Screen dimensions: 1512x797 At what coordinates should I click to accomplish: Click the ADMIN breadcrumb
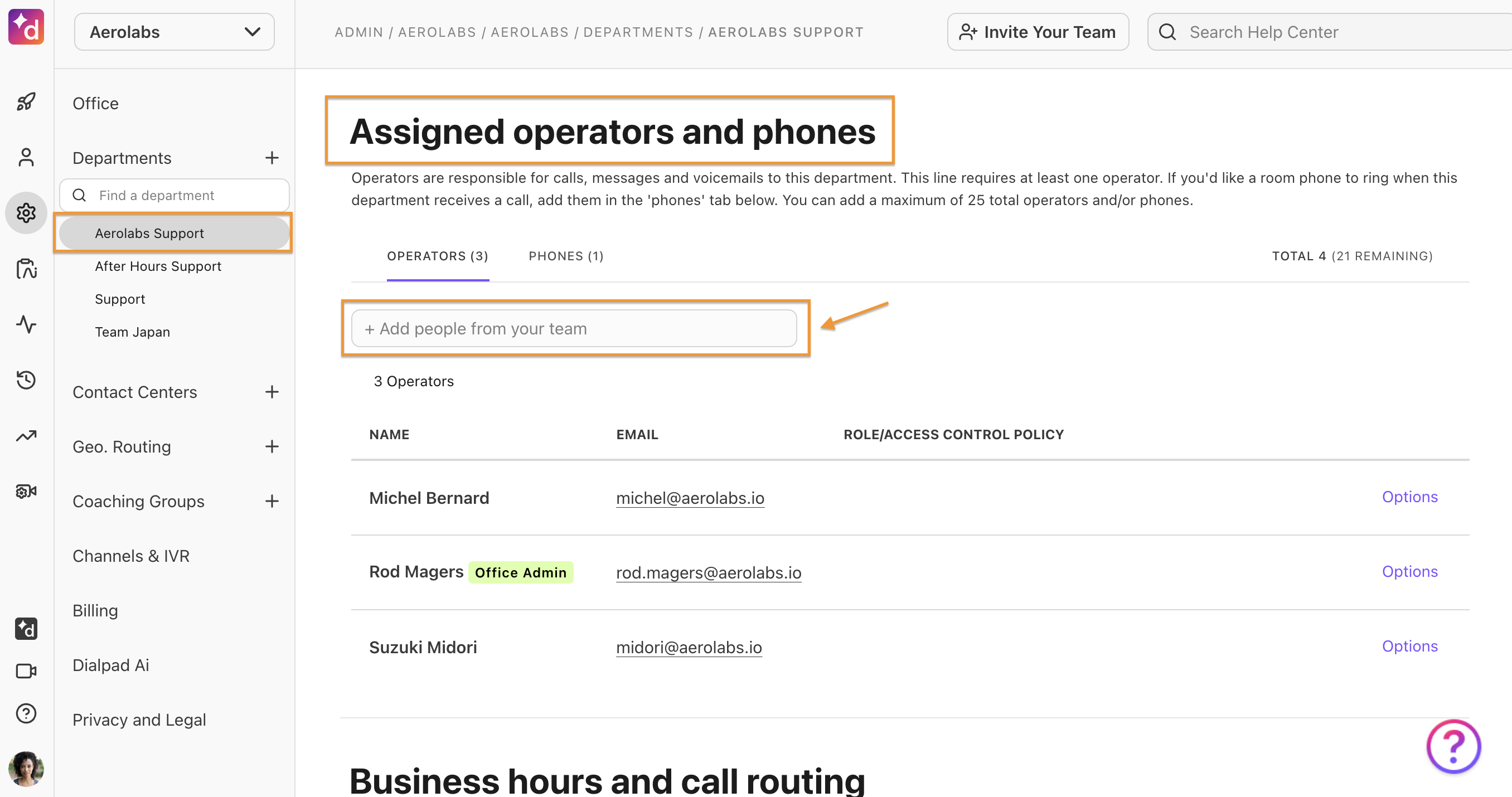click(x=358, y=32)
